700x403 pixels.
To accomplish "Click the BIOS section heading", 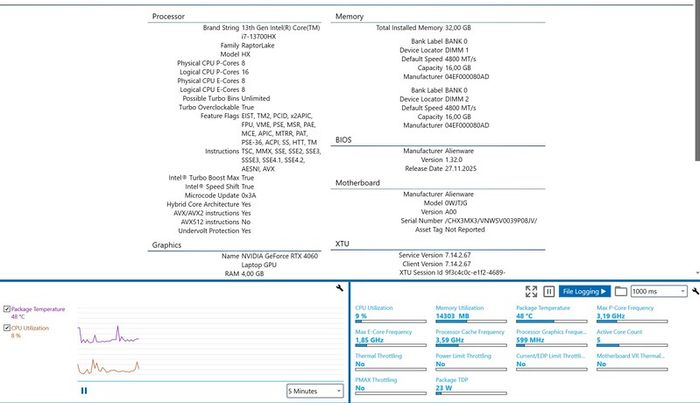I will click(343, 140).
